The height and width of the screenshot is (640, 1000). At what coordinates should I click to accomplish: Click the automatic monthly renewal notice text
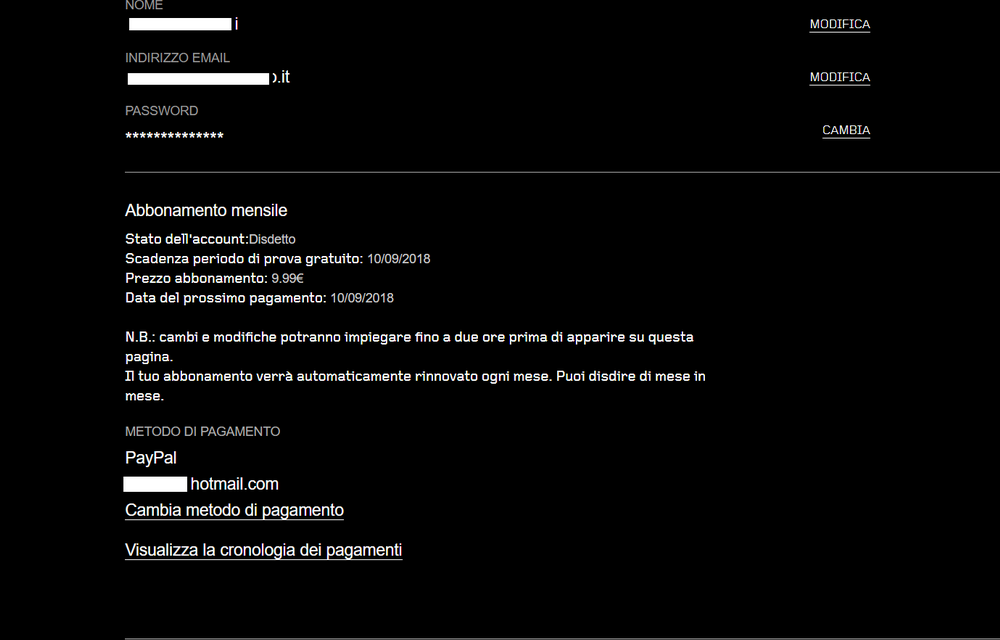point(415,386)
